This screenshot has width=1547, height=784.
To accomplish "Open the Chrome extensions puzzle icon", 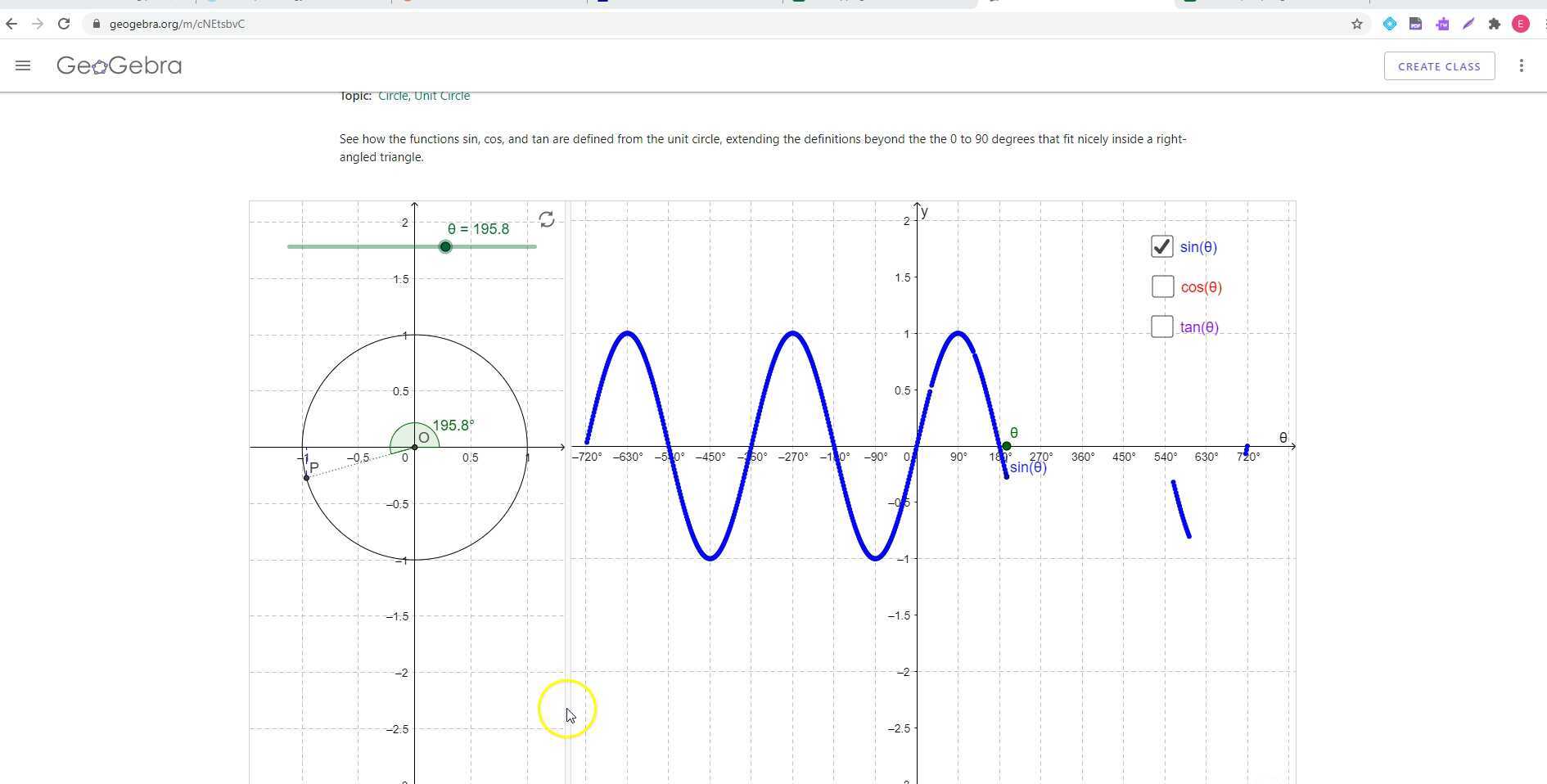I will (x=1494, y=24).
